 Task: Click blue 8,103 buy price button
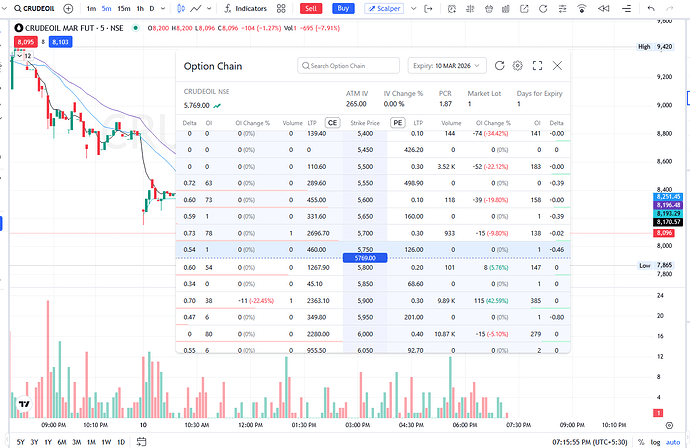(x=60, y=42)
